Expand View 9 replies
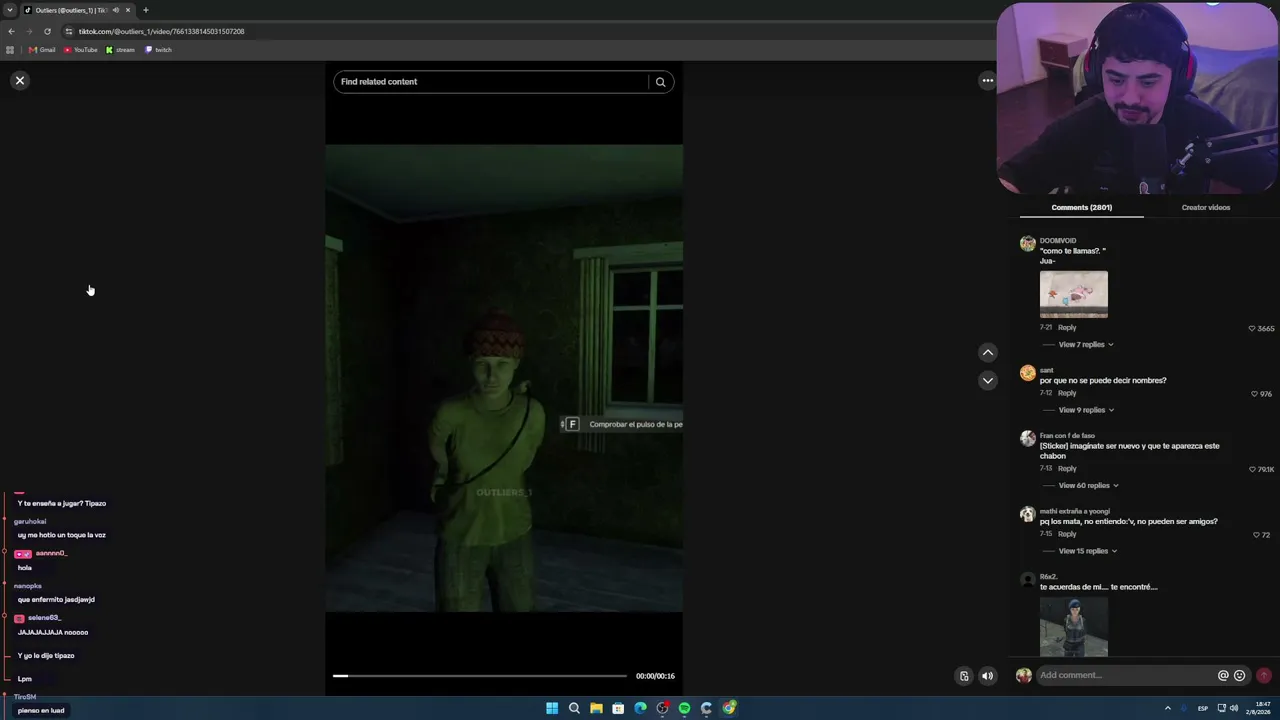 (1086, 410)
